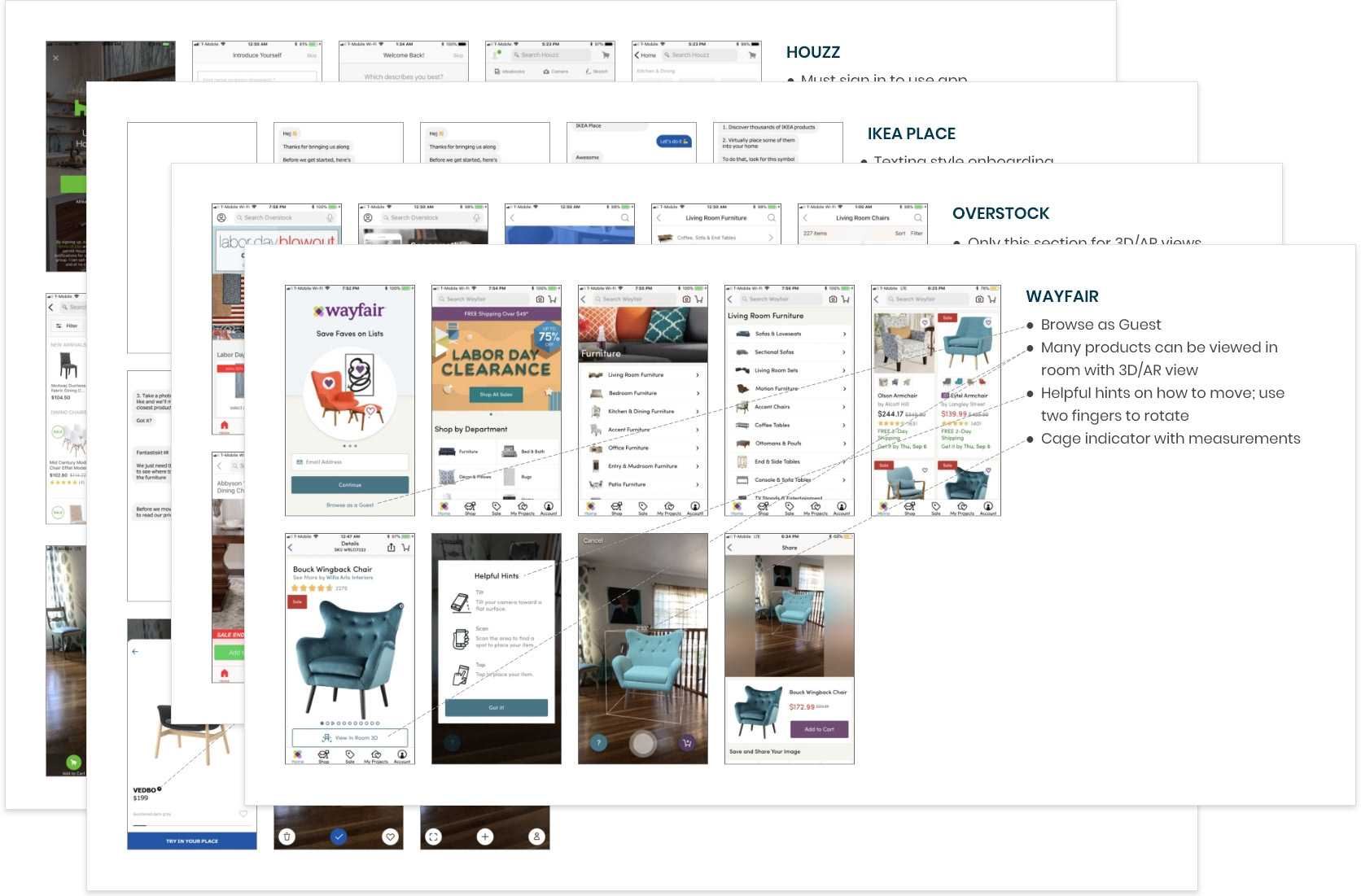
Task: Tap the share icon on the Details screen
Action: [392, 548]
